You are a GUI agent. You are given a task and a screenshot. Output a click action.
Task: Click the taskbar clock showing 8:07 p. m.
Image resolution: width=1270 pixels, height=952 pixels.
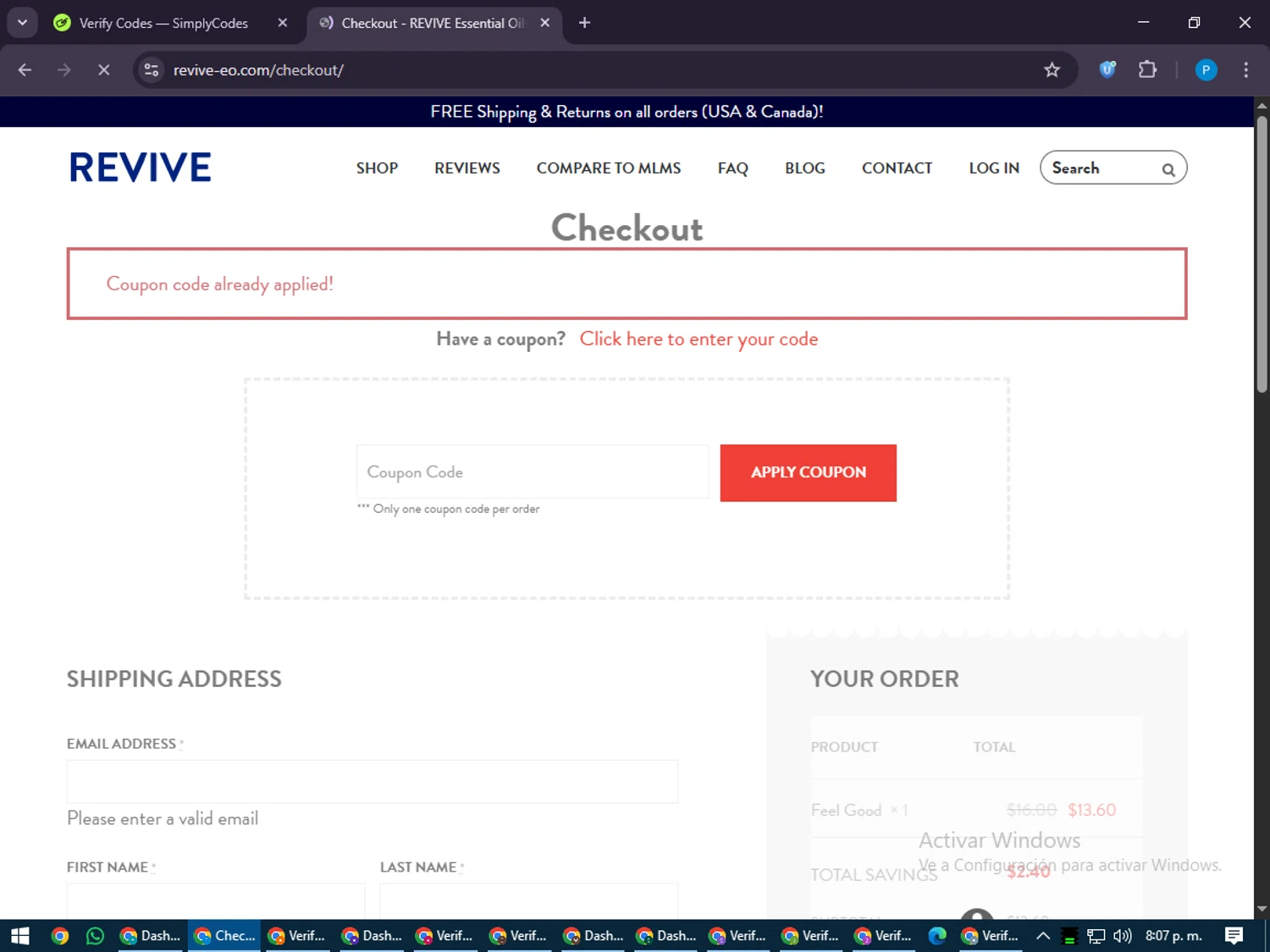pyautogui.click(x=1173, y=936)
